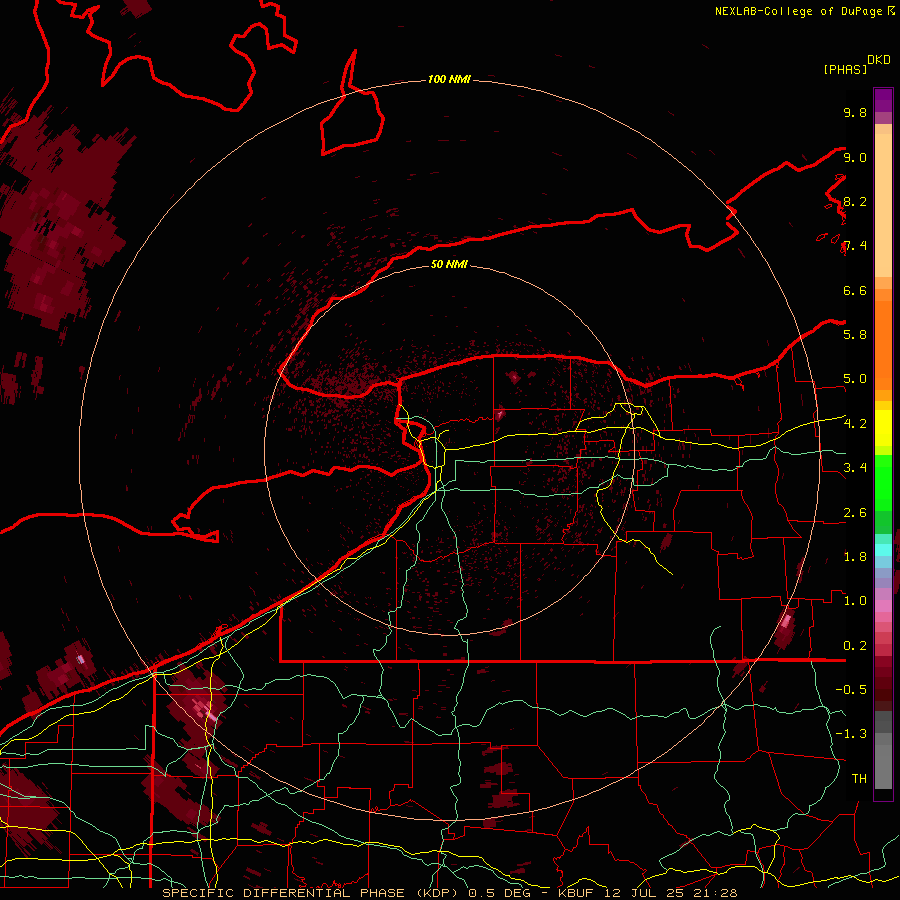Click the yellow segment of color bar
The image size is (900, 900).
tap(883, 428)
